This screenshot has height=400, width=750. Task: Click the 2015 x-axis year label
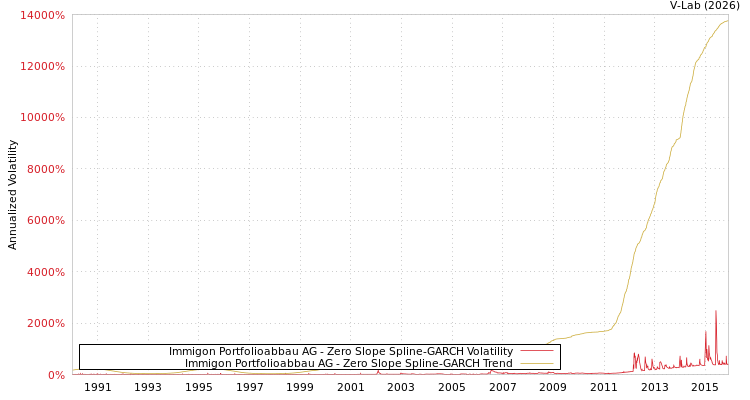pos(705,387)
